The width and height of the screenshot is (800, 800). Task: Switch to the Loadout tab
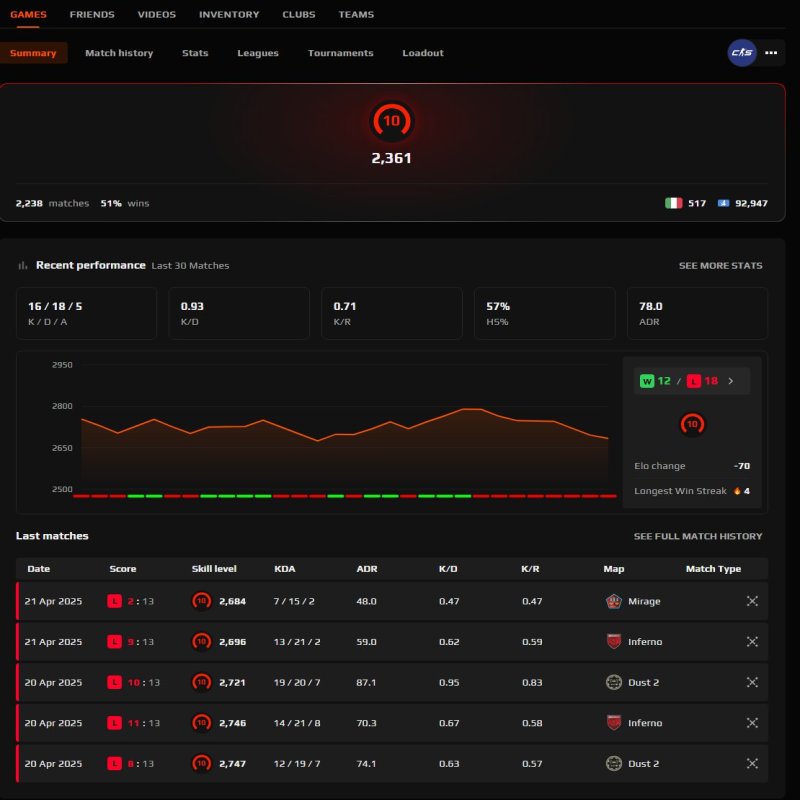click(422, 53)
